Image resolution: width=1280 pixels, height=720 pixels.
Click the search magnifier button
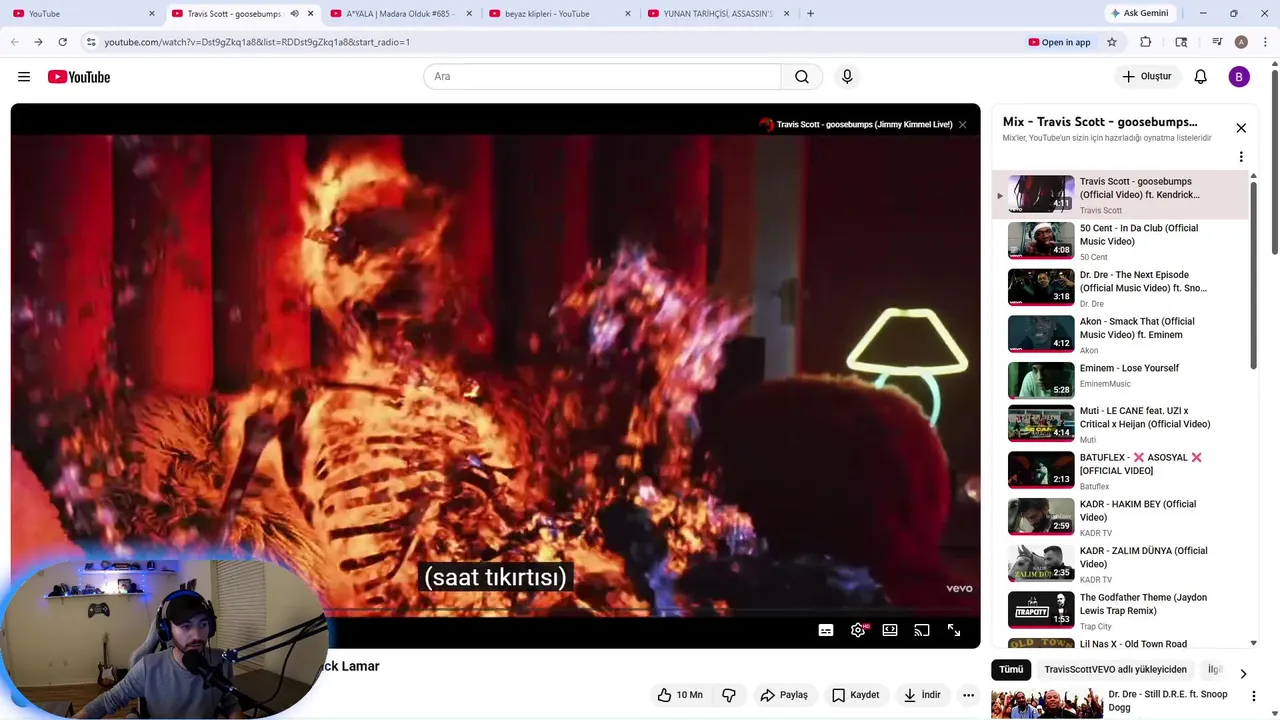[802, 77]
